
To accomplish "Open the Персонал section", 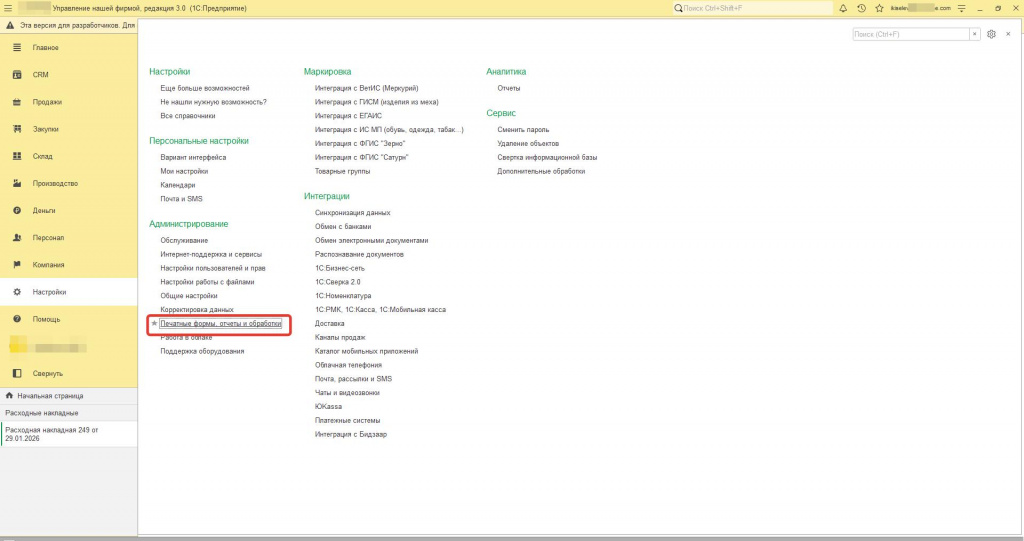I will pyautogui.click(x=69, y=238).
